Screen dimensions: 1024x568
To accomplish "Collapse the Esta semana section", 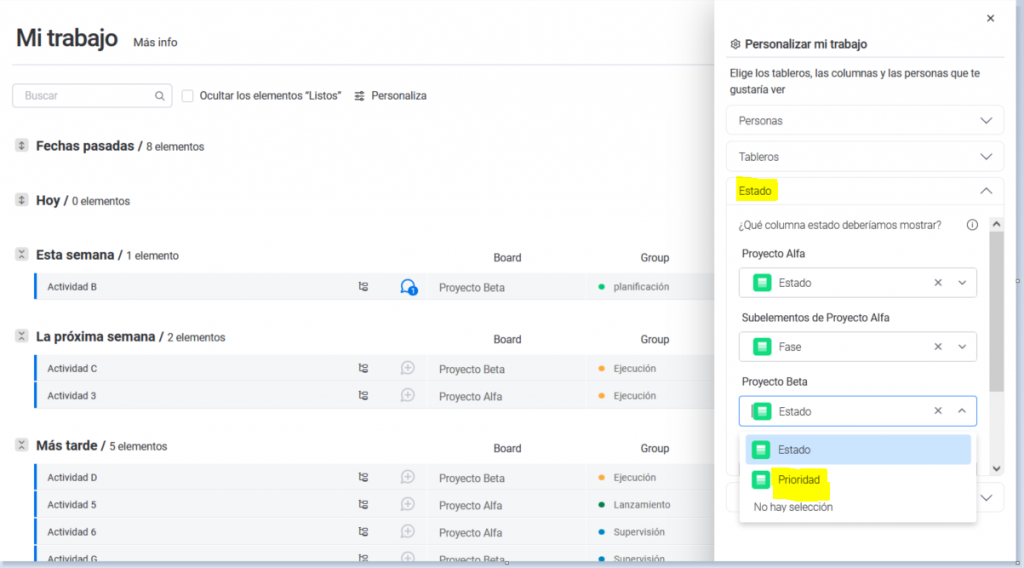I will point(22,255).
